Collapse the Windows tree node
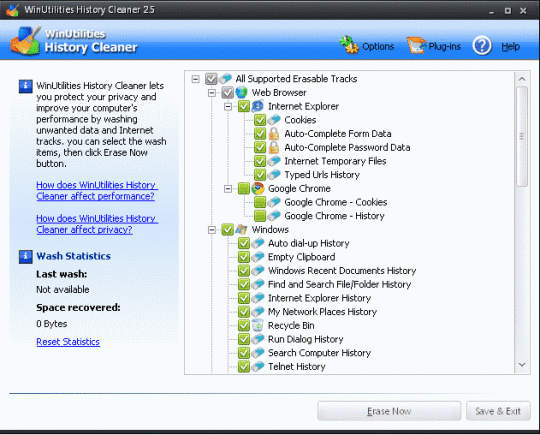Screen dimensions: 540x435 point(212,230)
